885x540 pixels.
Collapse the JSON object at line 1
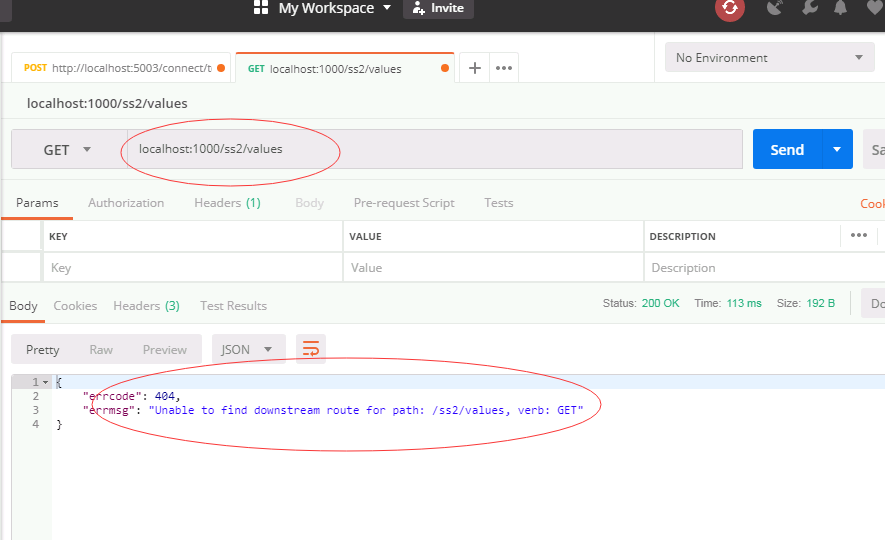coord(46,383)
